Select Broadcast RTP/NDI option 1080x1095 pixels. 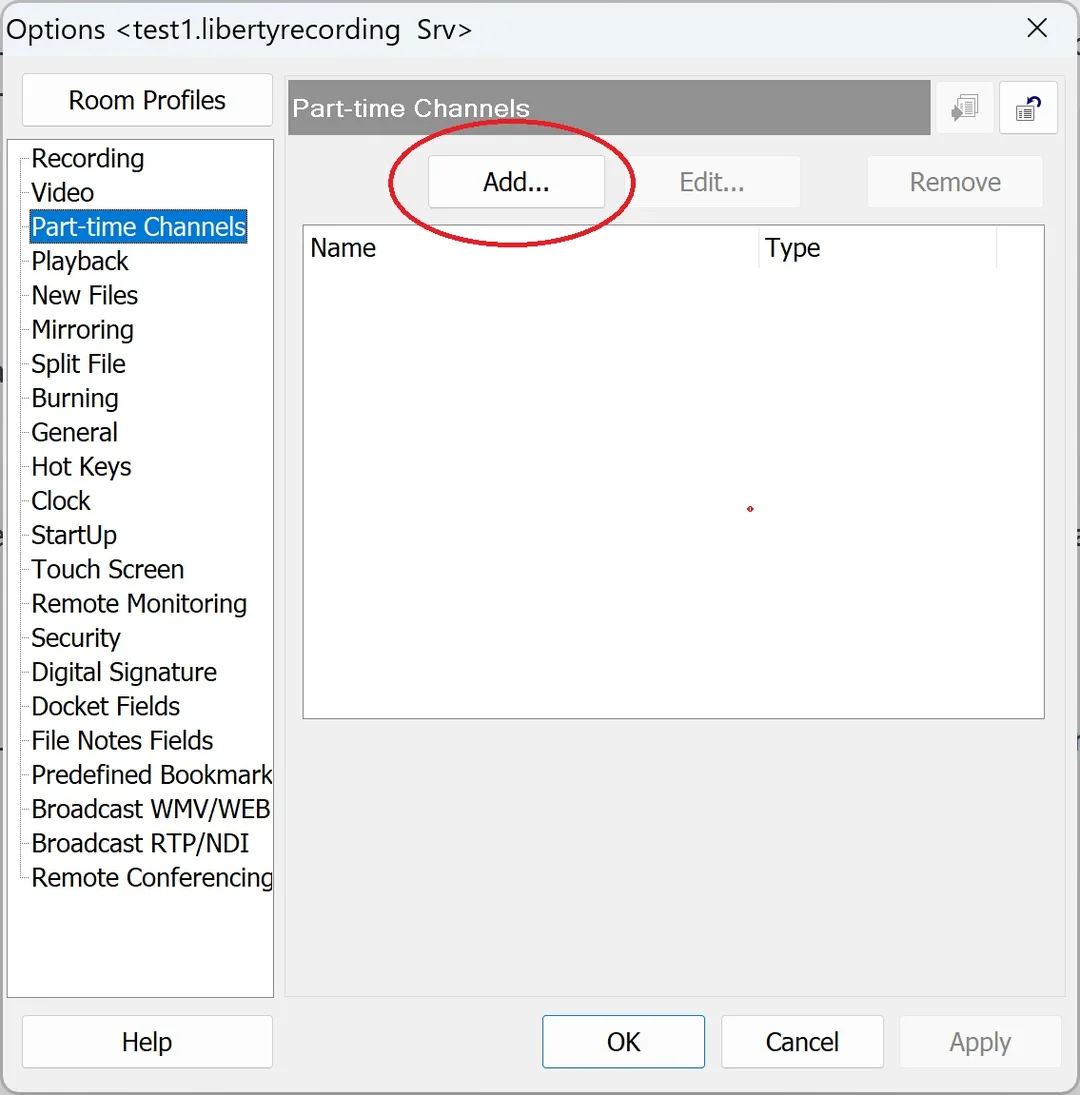pyautogui.click(x=140, y=843)
